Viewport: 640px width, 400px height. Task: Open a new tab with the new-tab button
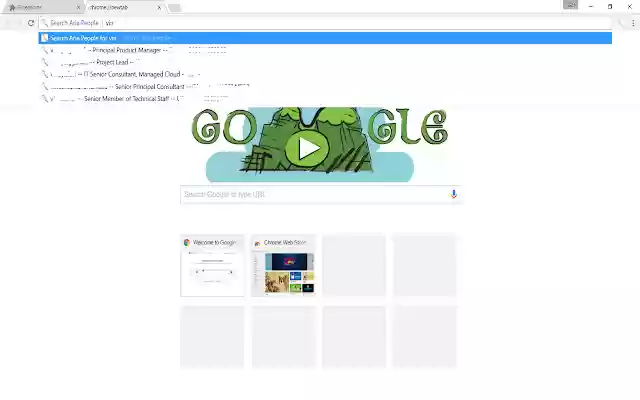(175, 8)
